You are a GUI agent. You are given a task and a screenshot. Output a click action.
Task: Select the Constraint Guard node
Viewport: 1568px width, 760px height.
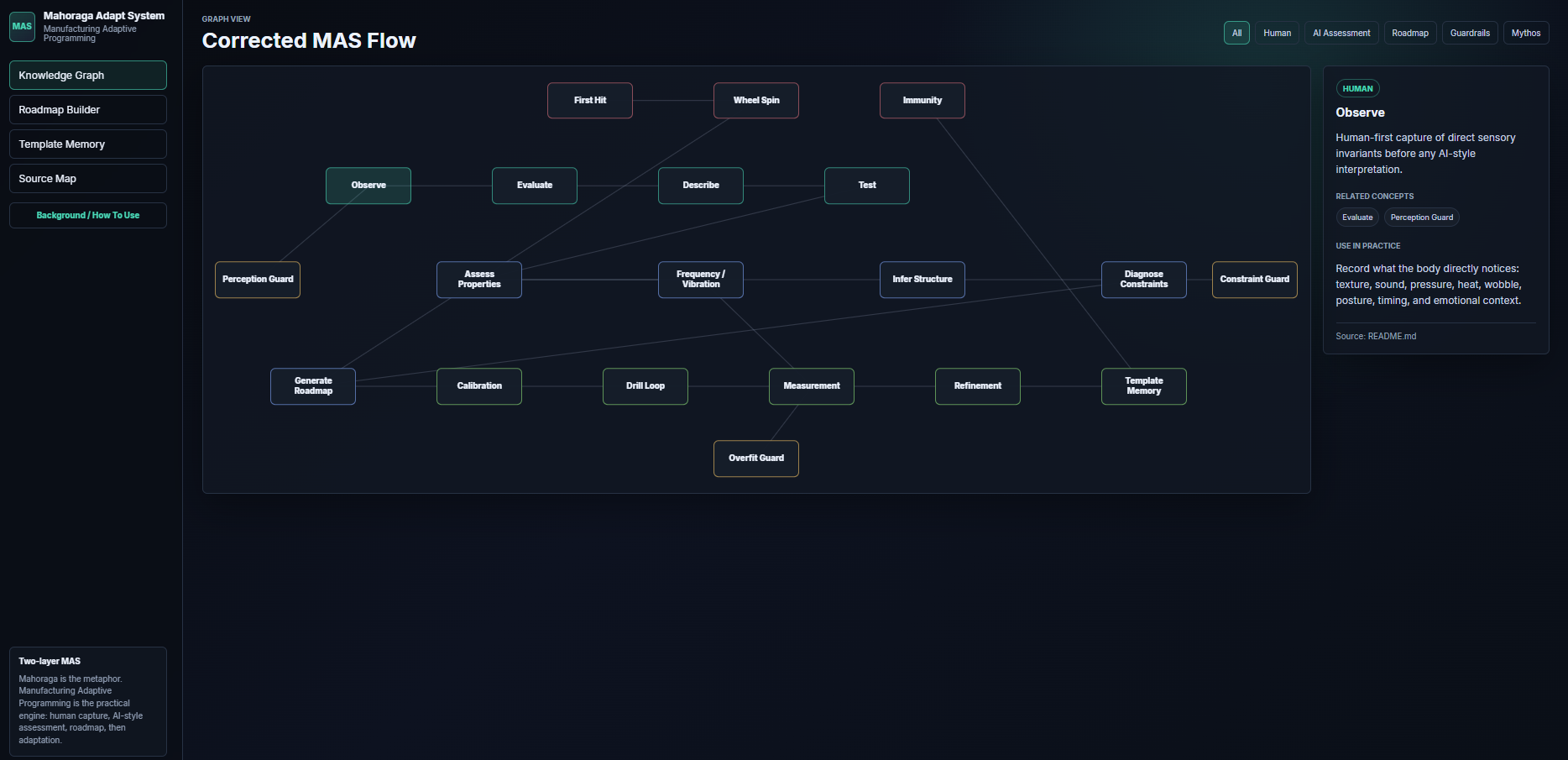pos(1255,279)
